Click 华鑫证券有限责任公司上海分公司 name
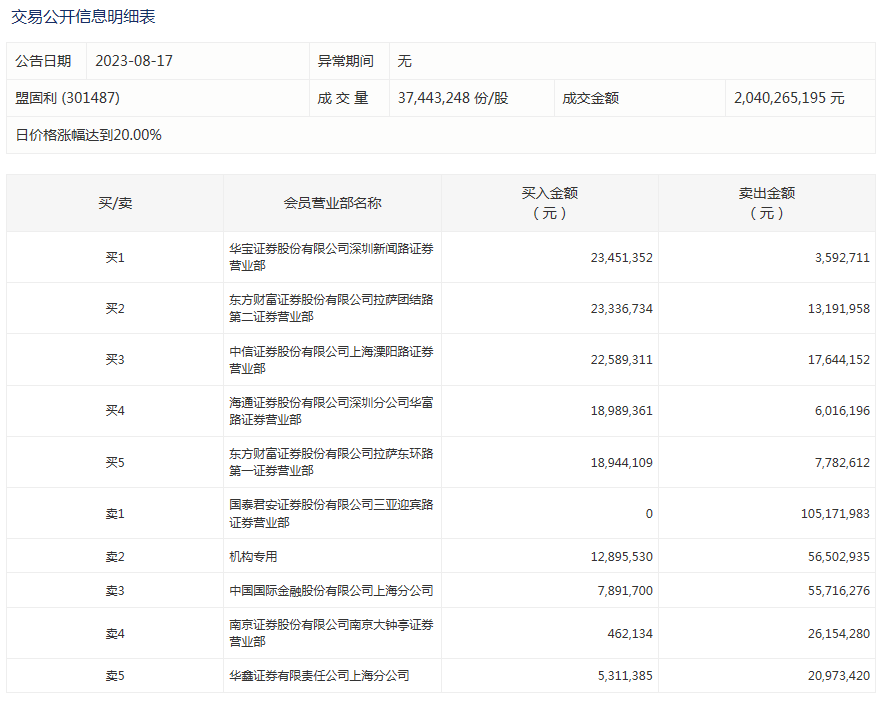 pos(319,675)
